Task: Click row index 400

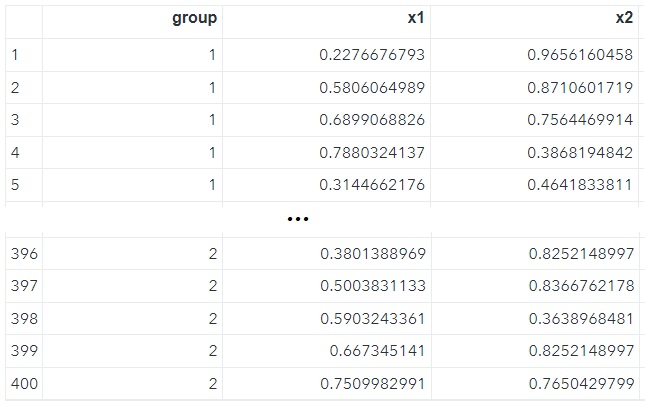Action: [x=23, y=384]
